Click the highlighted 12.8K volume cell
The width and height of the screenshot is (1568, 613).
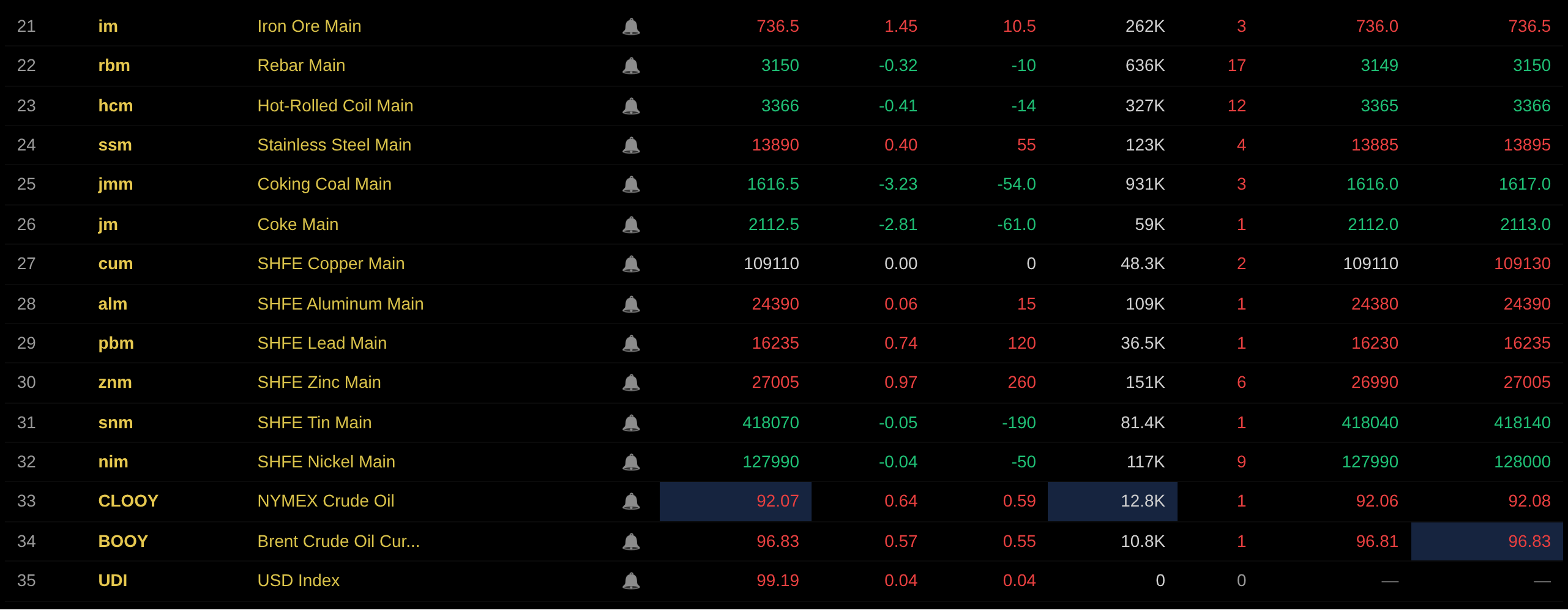tap(1113, 502)
